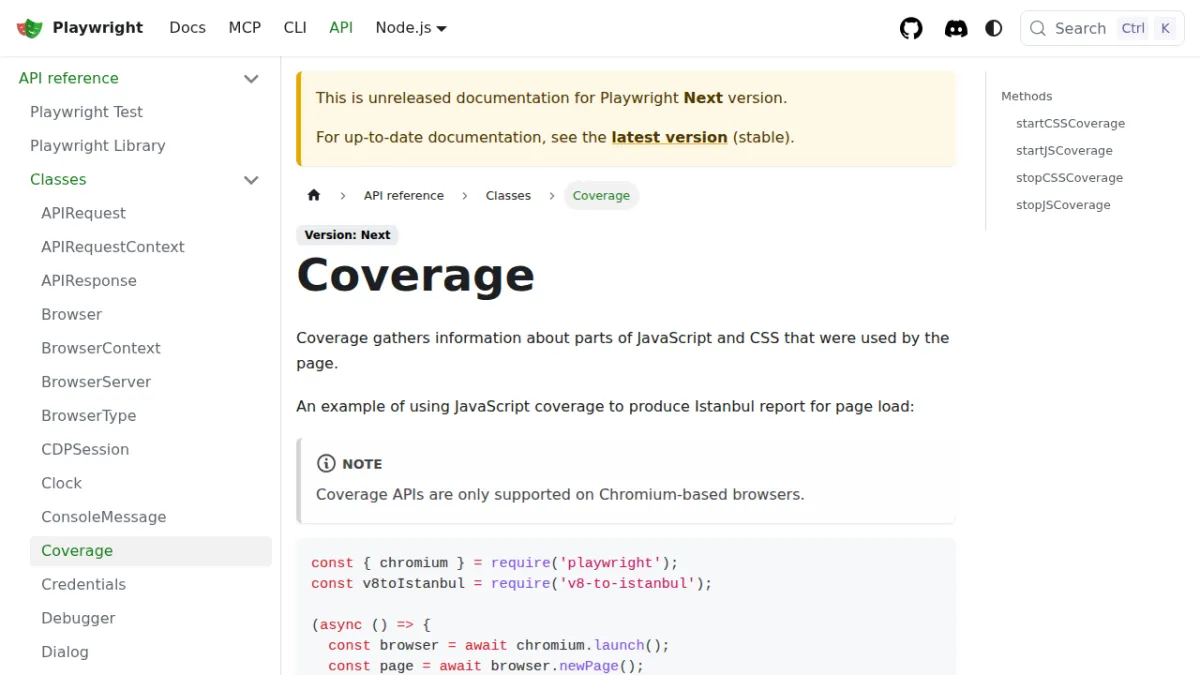The image size is (1200, 675).
Task: Open the Node.js language dropdown
Action: [411, 28]
